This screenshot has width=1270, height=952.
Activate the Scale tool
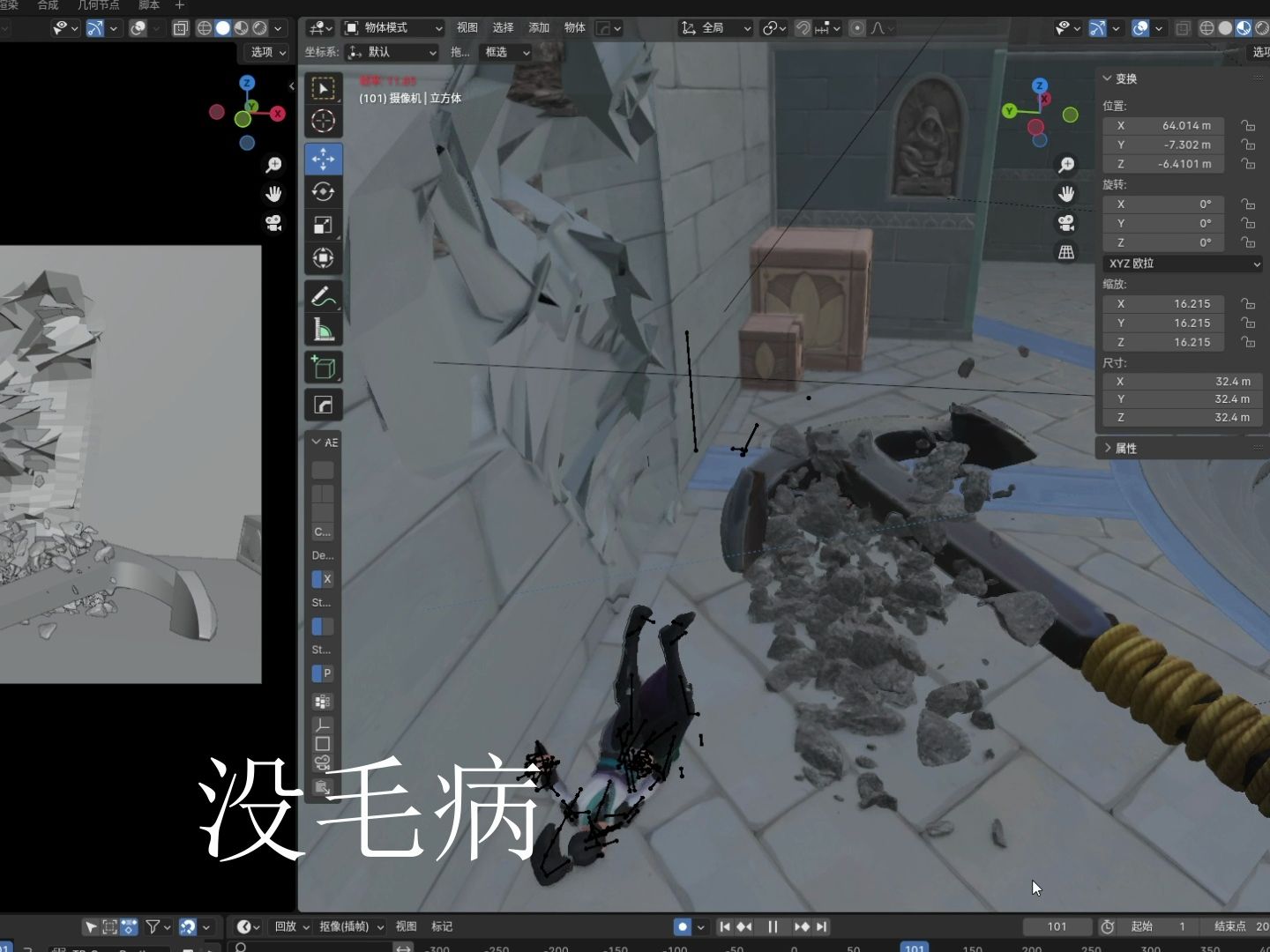pyautogui.click(x=323, y=225)
